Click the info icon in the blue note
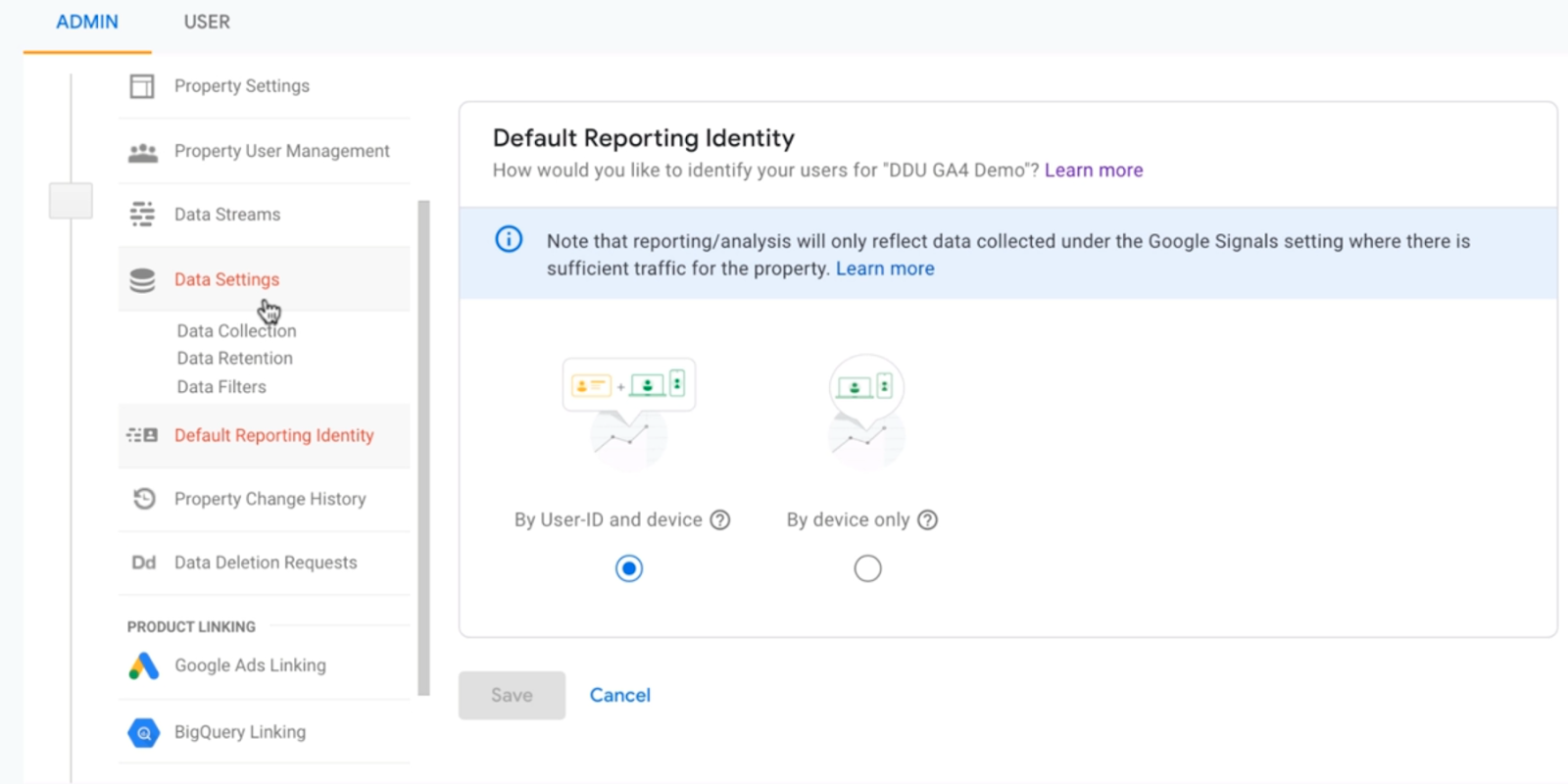The image size is (1568, 784). (x=509, y=239)
